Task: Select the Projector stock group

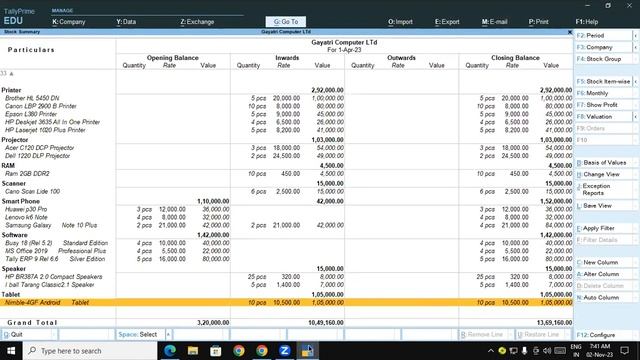Action: point(15,140)
